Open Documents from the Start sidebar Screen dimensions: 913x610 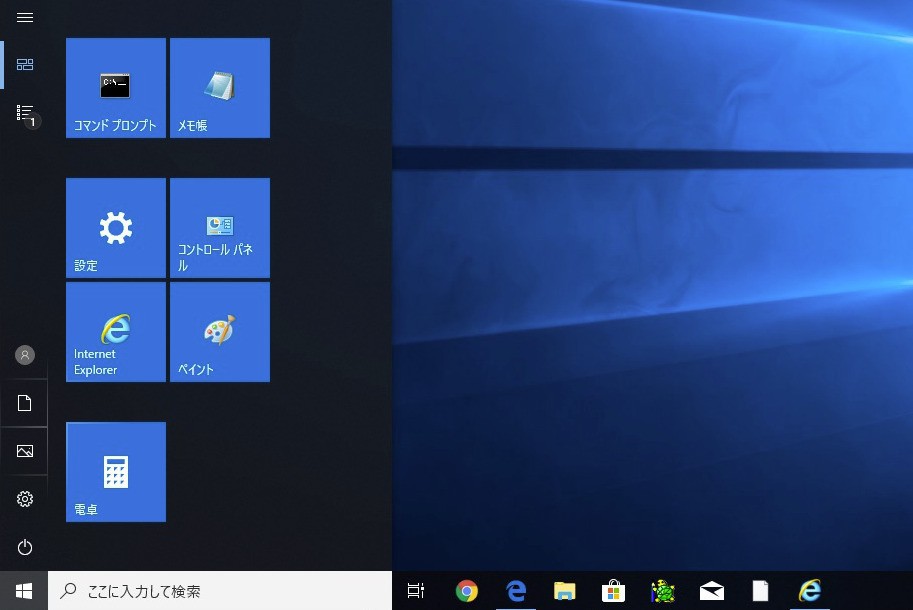[24, 403]
